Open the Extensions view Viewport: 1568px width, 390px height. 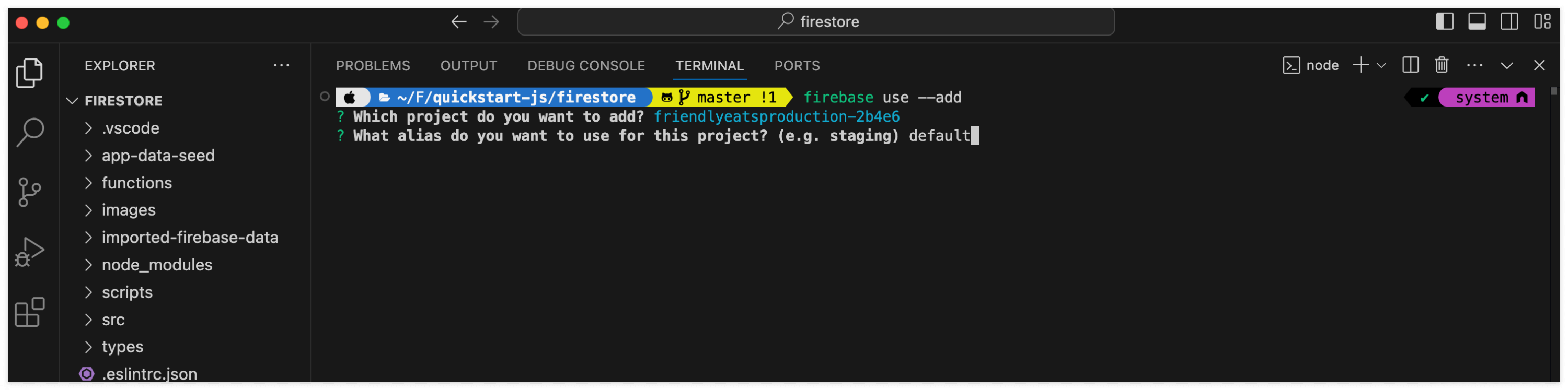coord(29,312)
